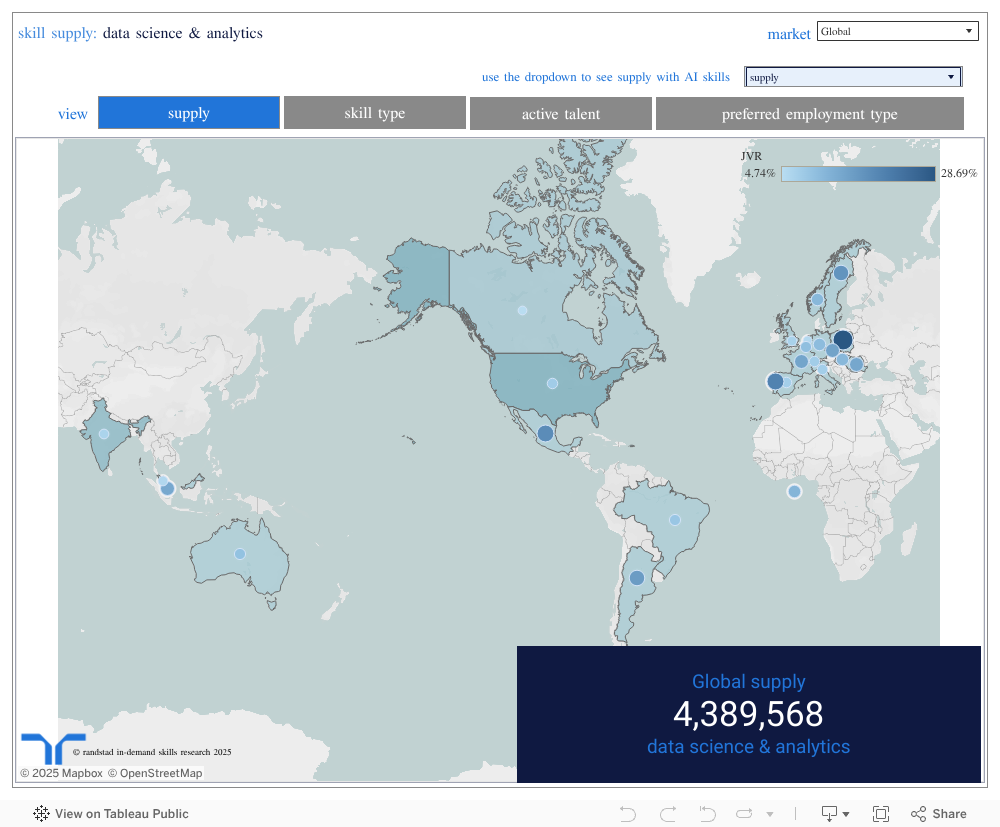The height and width of the screenshot is (827, 1000).
Task: Toggle the fullscreen icon
Action: pyautogui.click(x=881, y=813)
